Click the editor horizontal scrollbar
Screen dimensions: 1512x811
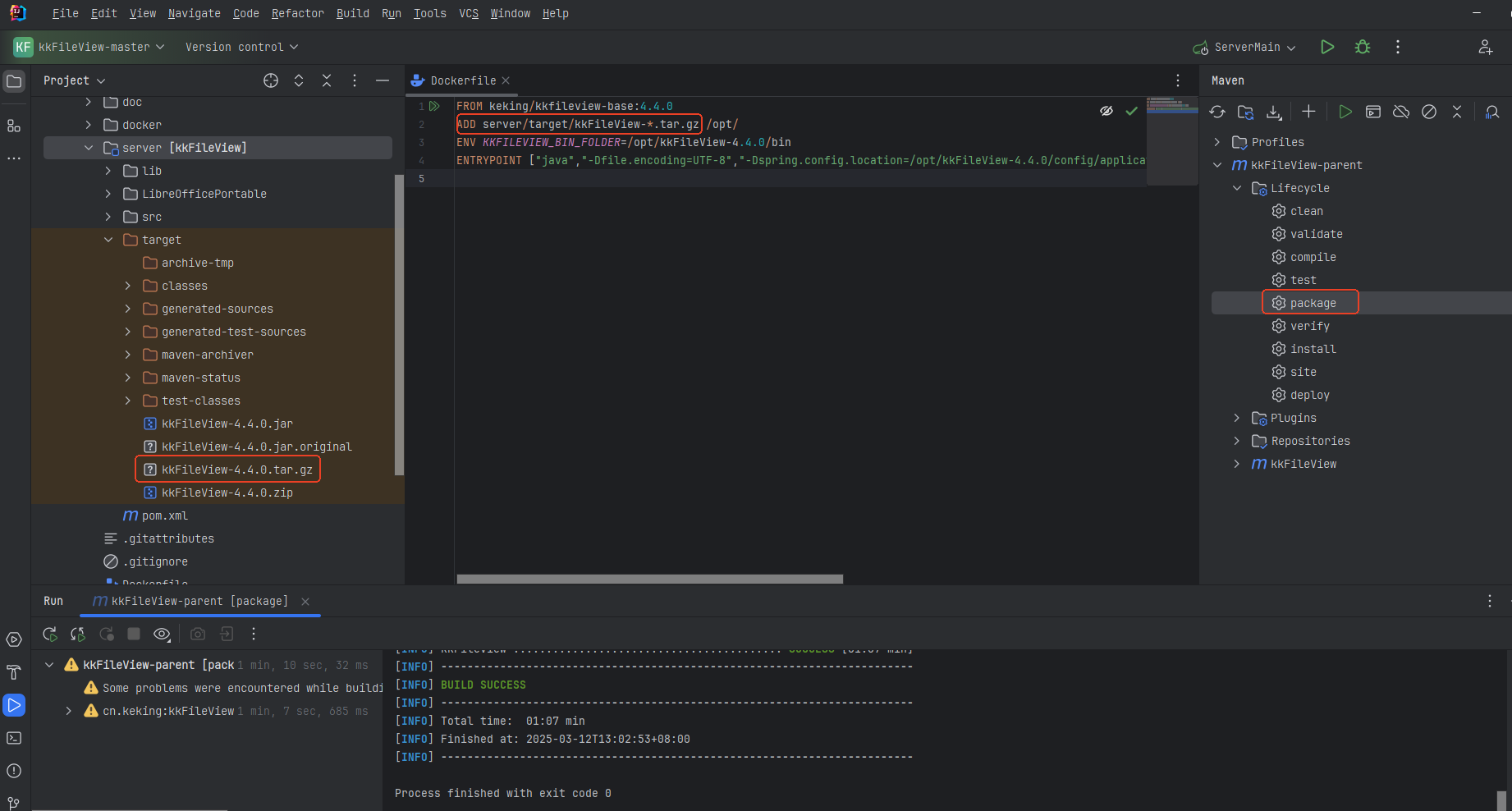(x=650, y=579)
